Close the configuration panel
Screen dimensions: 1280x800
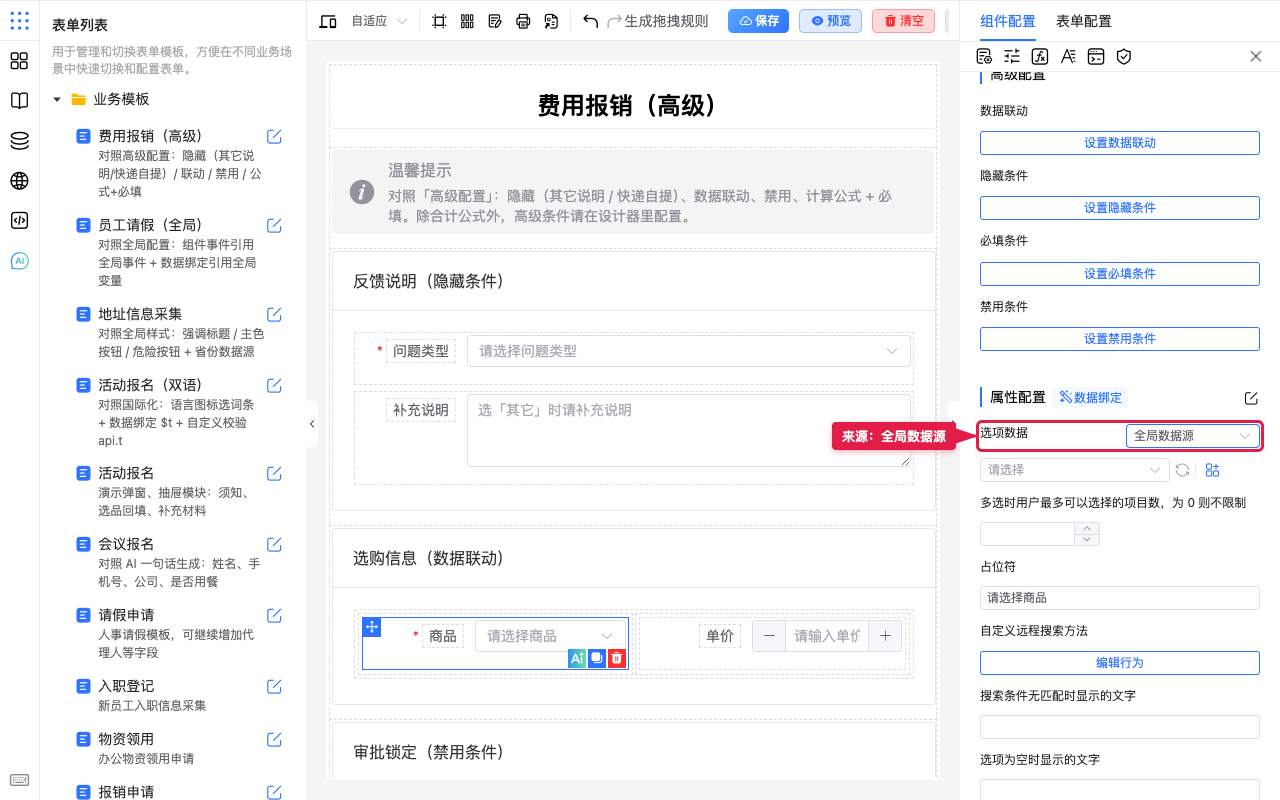(1256, 56)
